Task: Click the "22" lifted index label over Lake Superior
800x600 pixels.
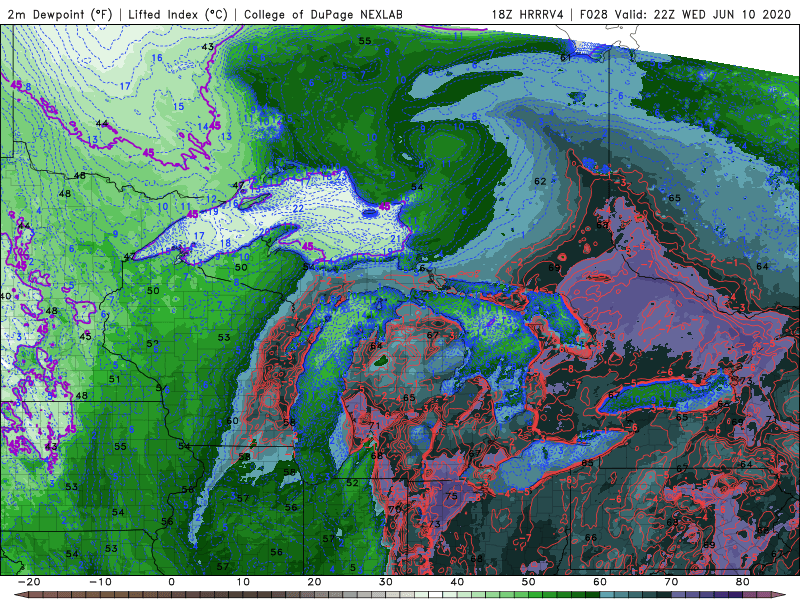Action: pyautogui.click(x=298, y=209)
